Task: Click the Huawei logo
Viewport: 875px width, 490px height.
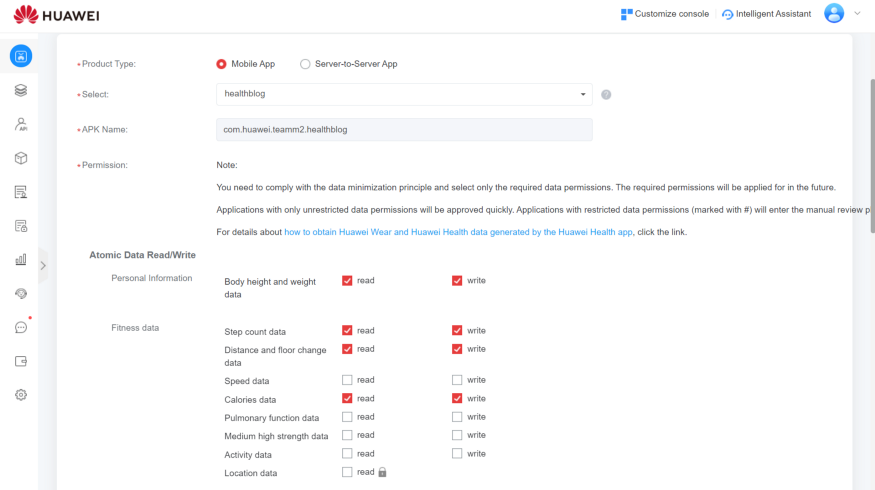Action: click(x=56, y=15)
